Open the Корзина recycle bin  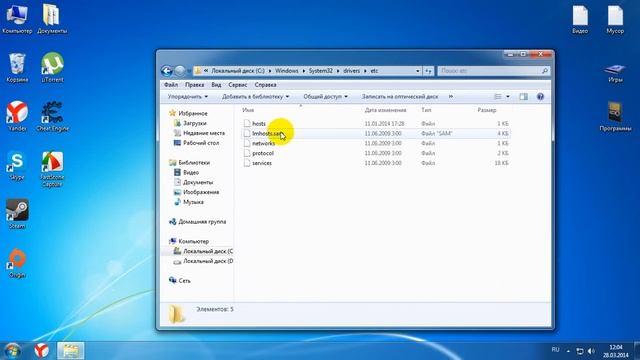tap(17, 68)
